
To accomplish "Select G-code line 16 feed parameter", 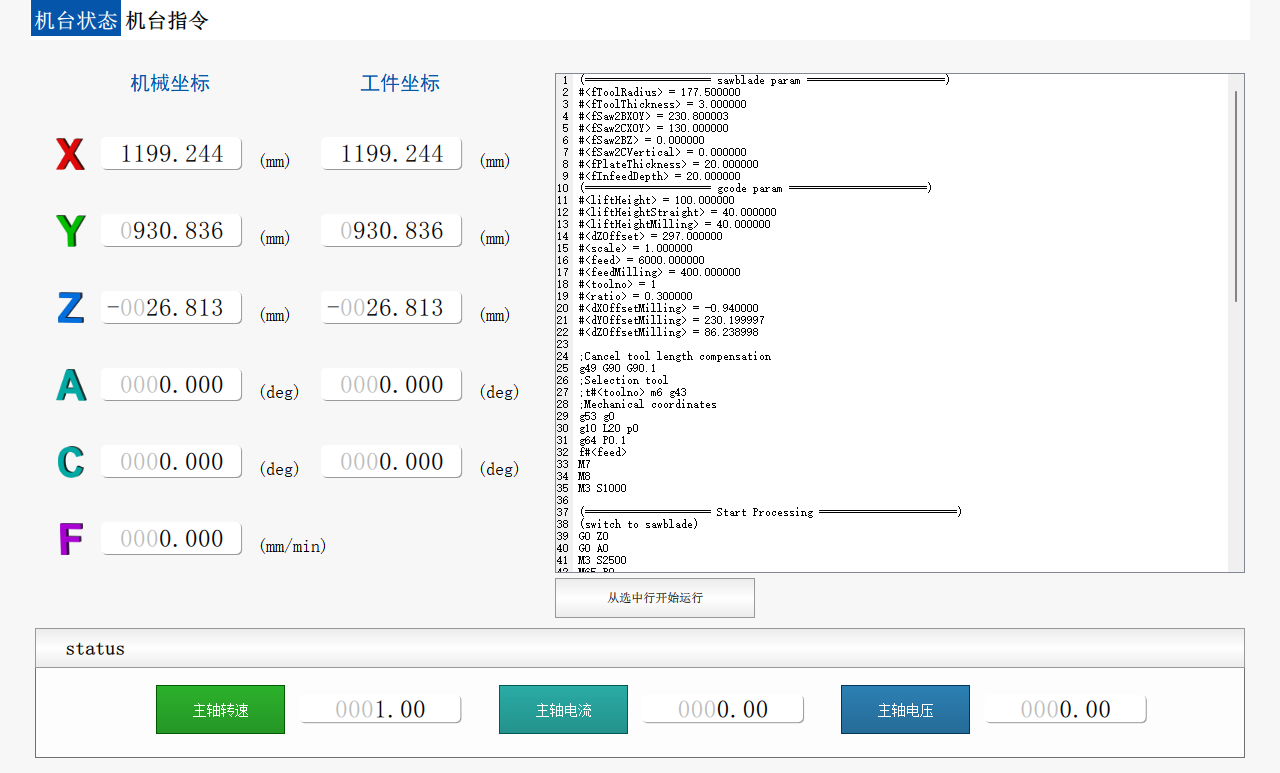I will tap(642, 260).
